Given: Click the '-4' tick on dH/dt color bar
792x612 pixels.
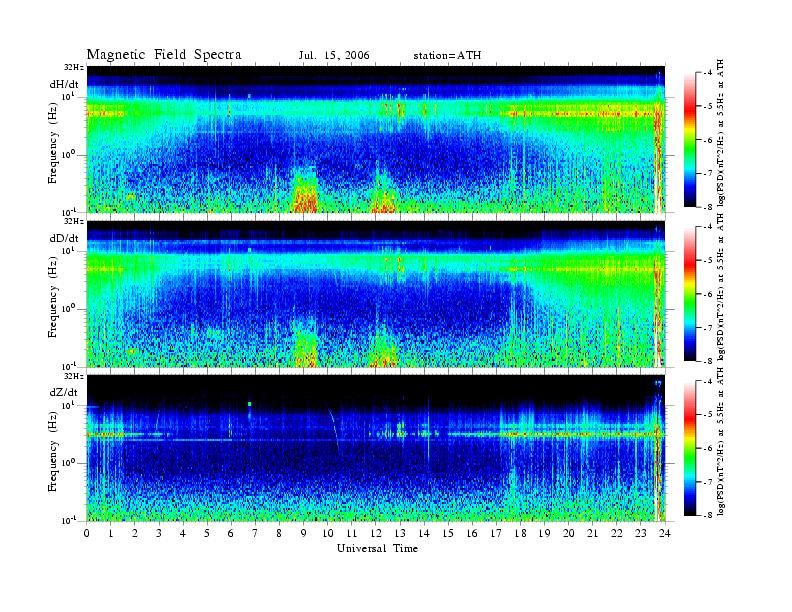Looking at the screenshot, I should tap(709, 73).
